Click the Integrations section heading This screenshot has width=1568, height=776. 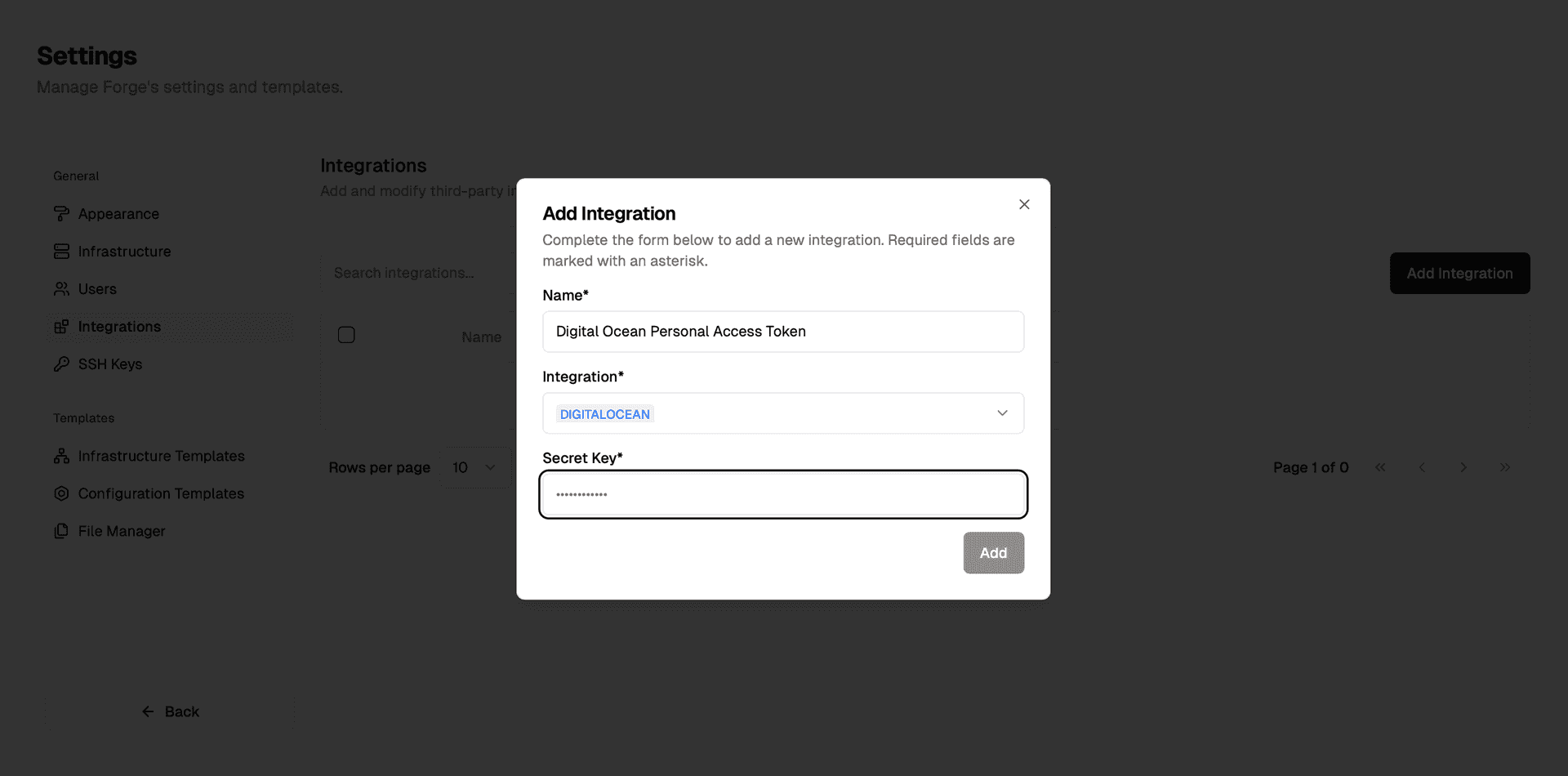click(373, 166)
